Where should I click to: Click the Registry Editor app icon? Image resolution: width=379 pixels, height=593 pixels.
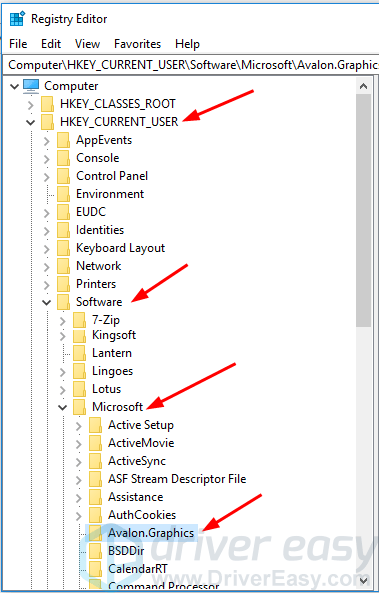click(x=17, y=19)
